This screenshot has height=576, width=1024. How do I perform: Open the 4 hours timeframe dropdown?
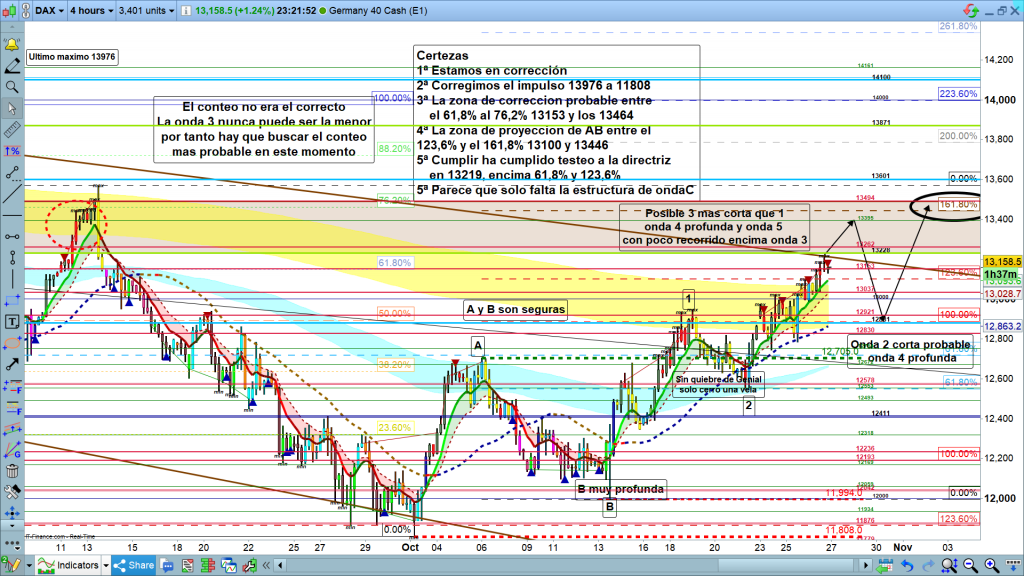90,12
